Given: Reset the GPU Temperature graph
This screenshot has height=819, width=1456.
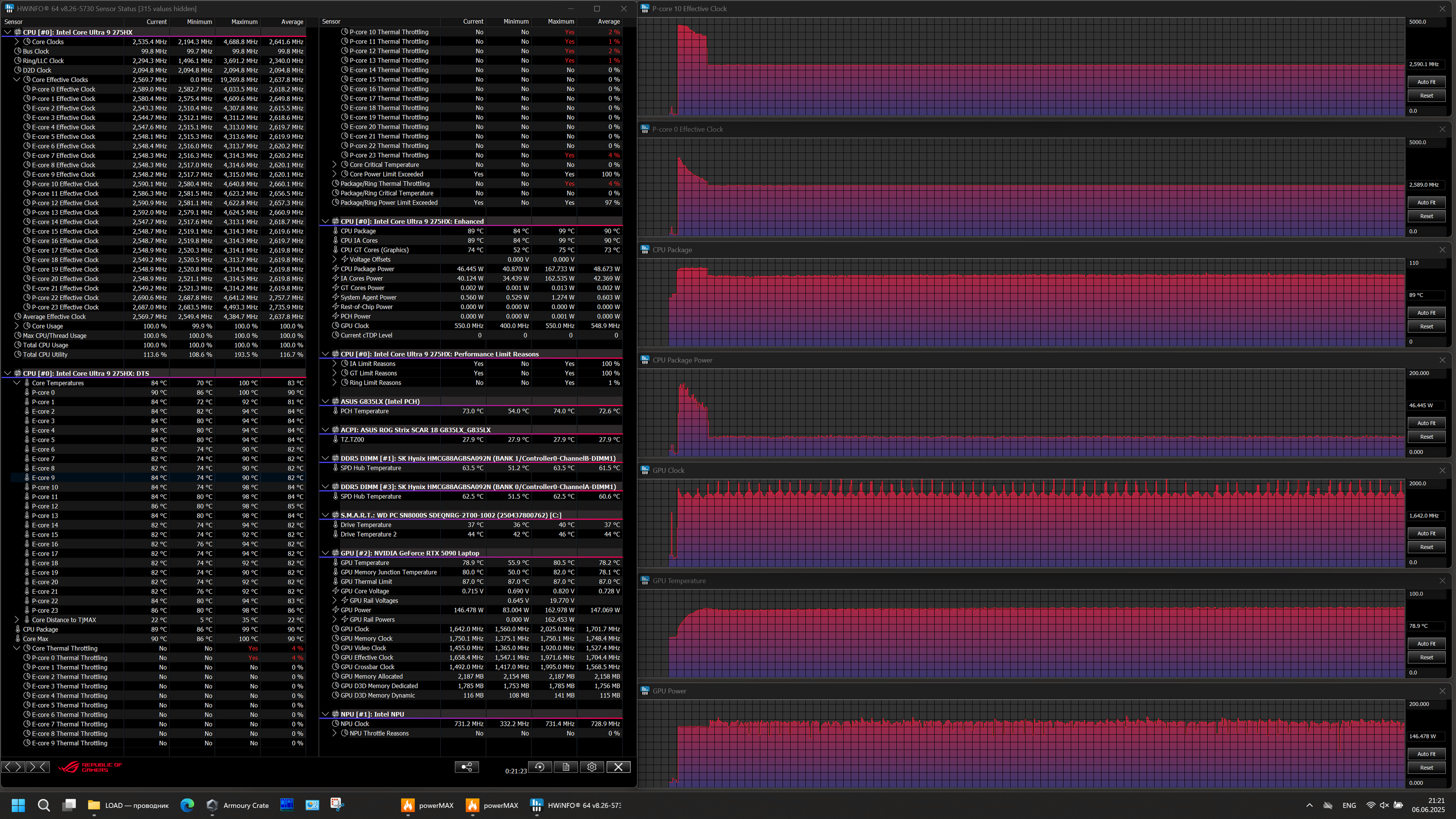Looking at the screenshot, I should (1426, 657).
